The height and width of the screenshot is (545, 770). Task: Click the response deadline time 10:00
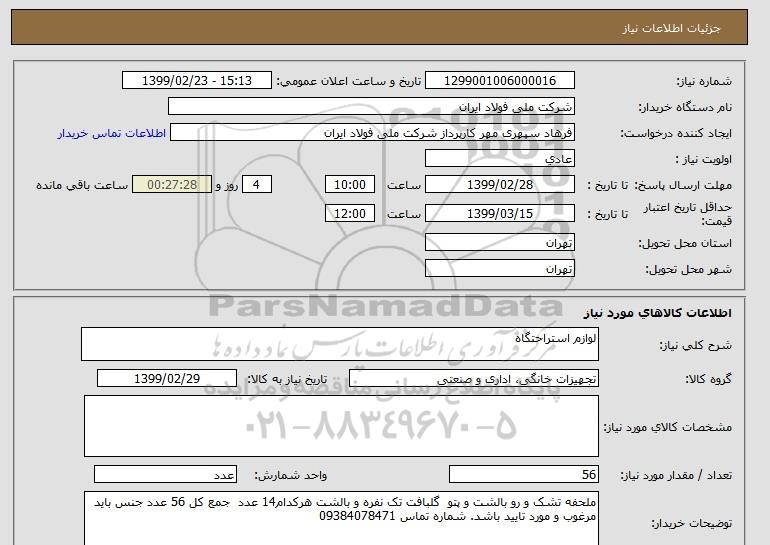(350, 185)
